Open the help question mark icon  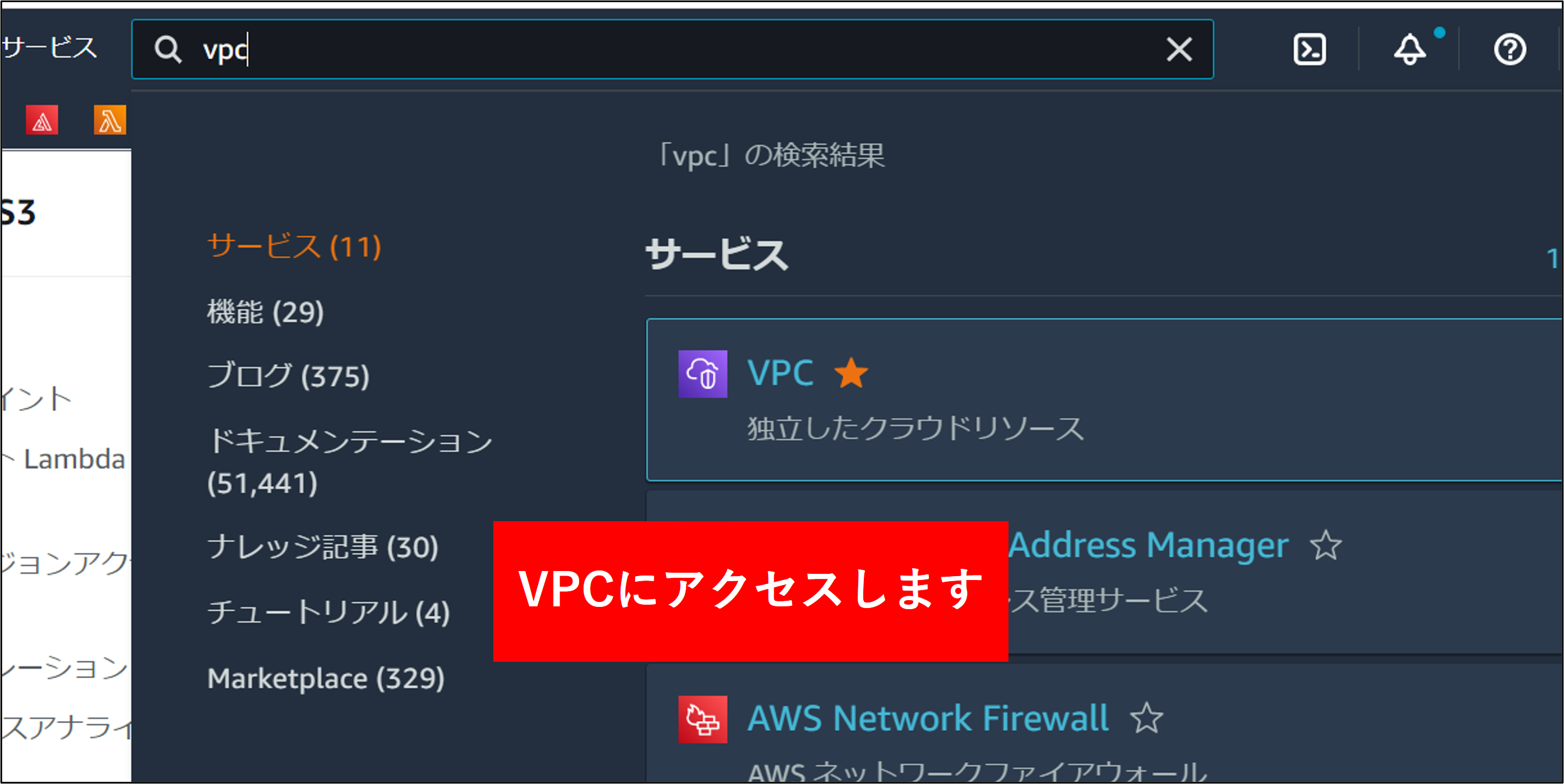point(1510,49)
